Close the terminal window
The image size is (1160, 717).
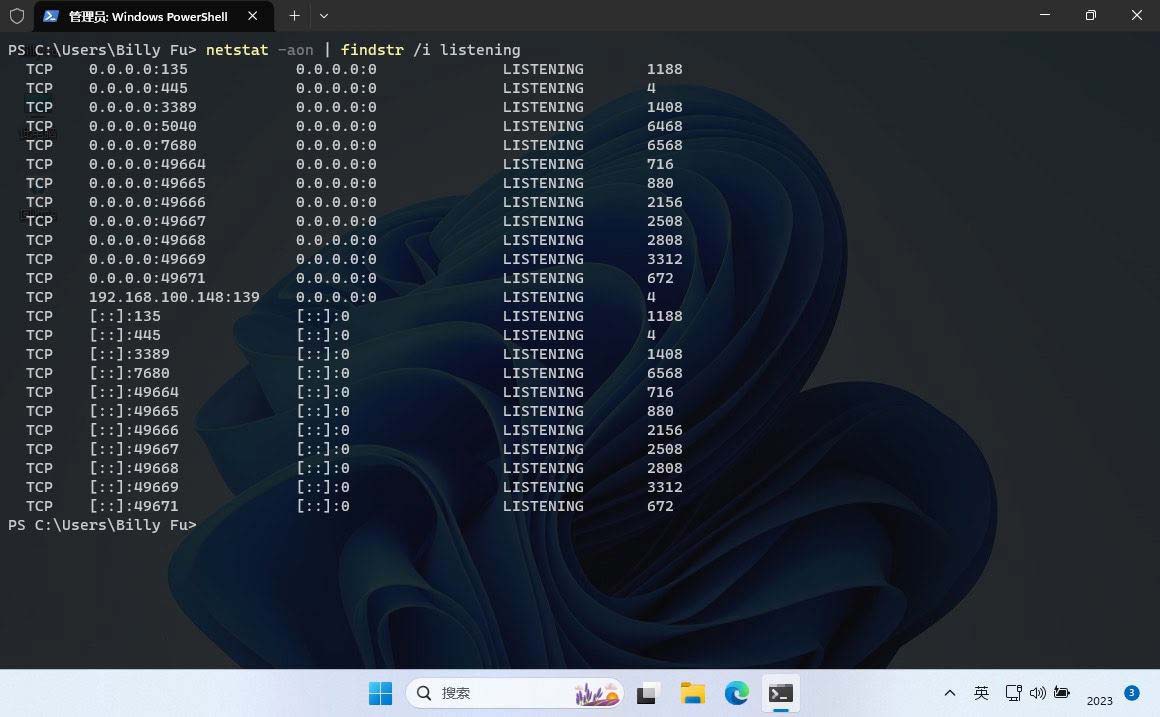tap(1137, 16)
